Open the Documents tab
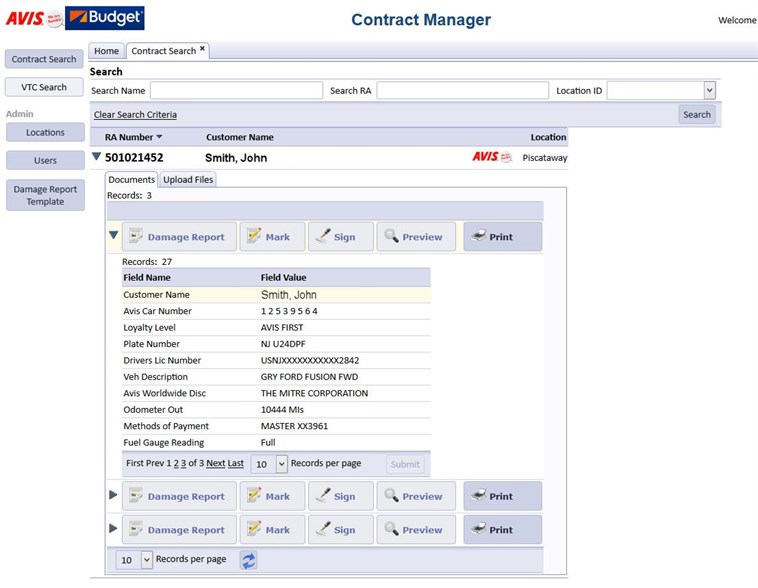The image size is (758, 588). point(131,179)
